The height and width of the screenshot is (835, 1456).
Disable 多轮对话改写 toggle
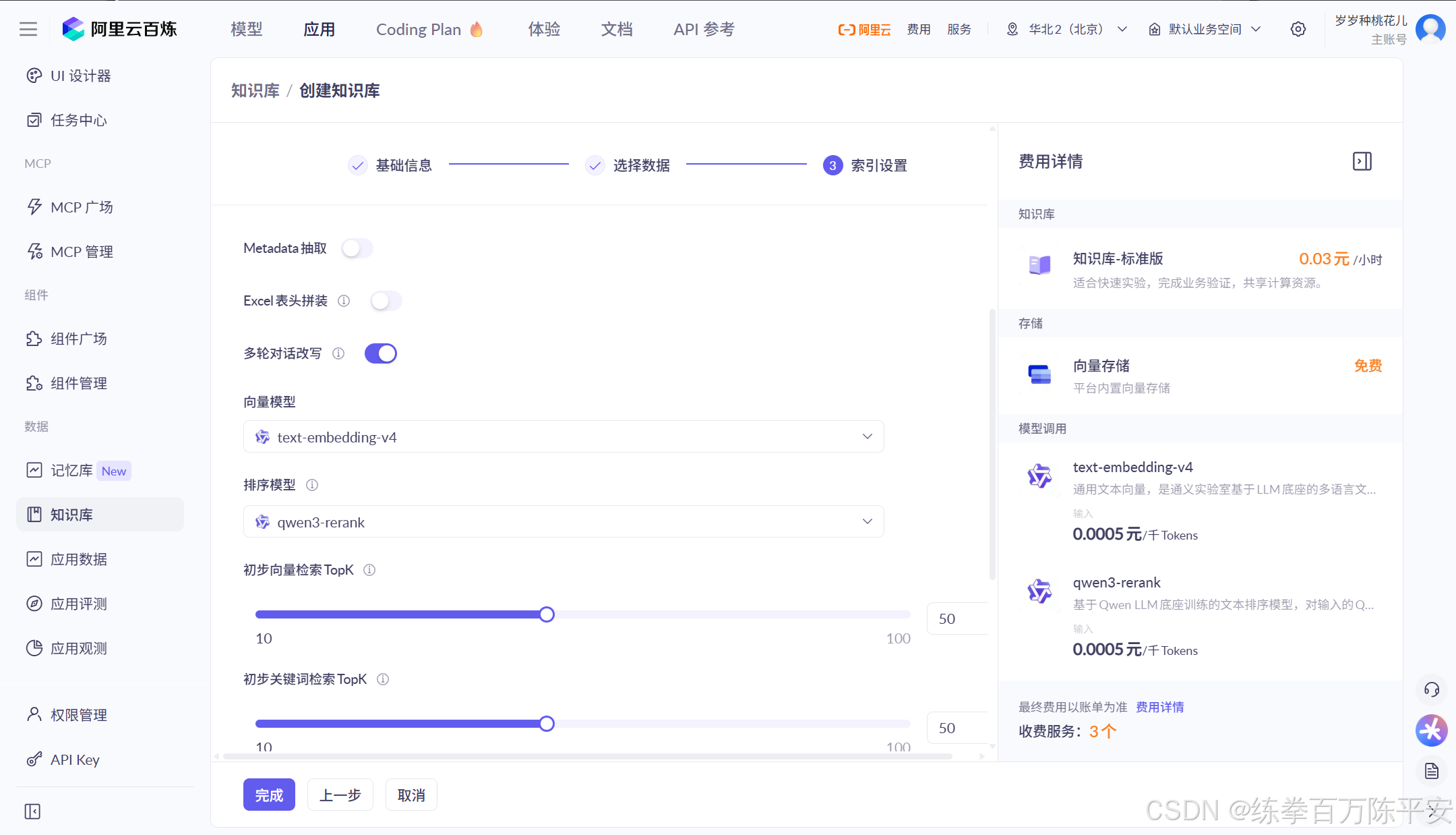pos(381,353)
